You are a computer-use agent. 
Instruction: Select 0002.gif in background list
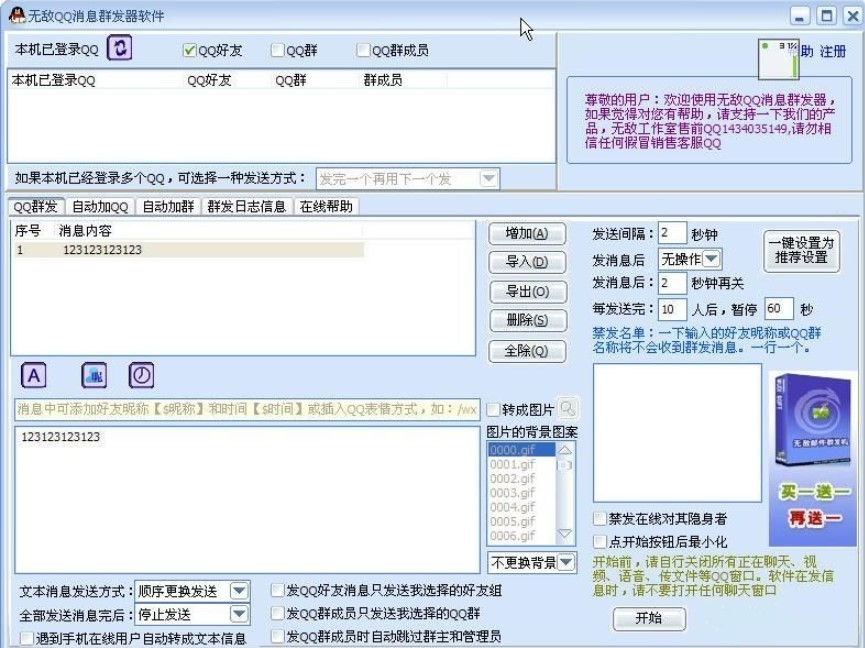tap(521, 479)
